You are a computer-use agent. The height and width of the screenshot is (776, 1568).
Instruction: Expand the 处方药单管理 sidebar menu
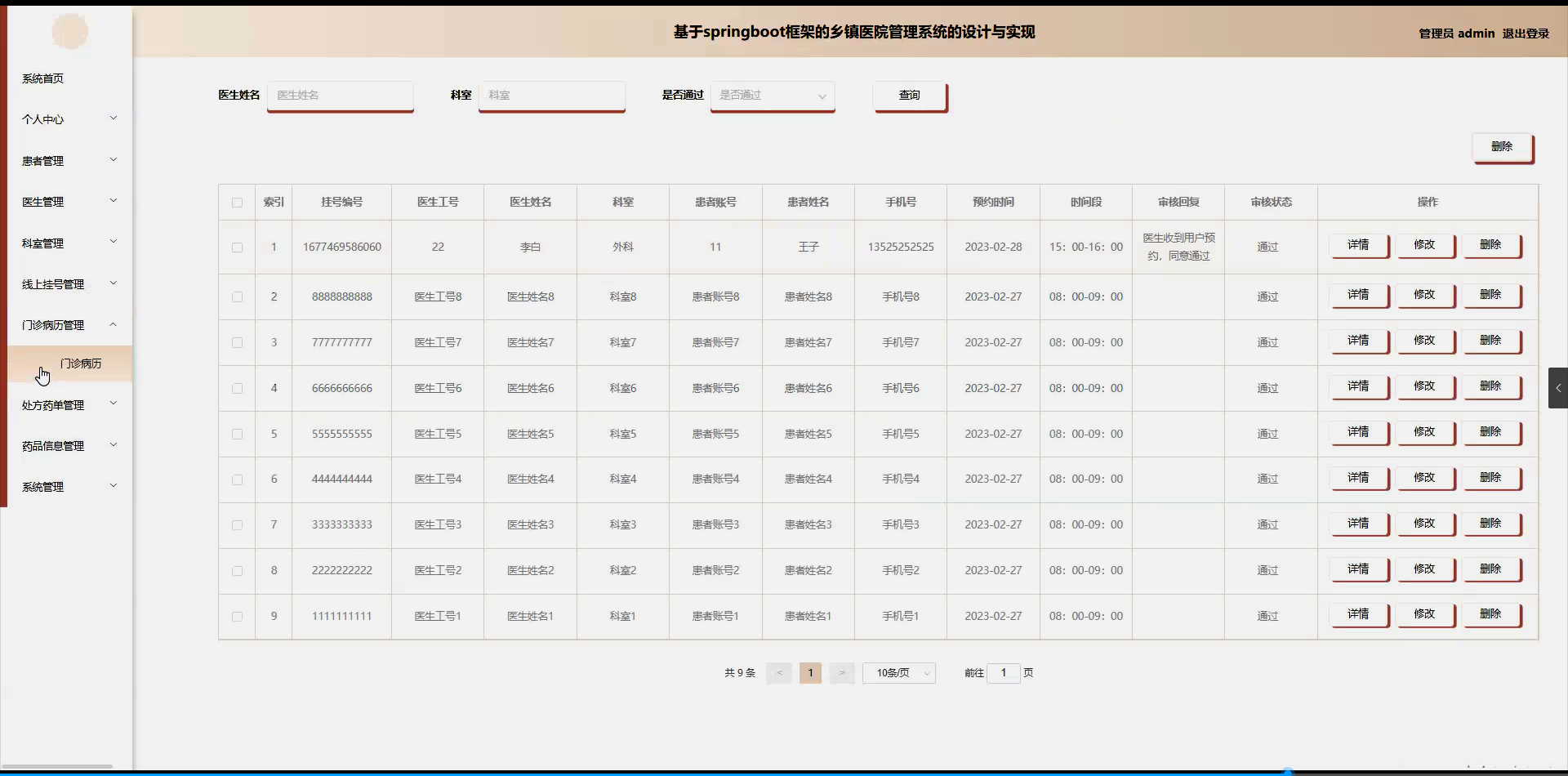[x=69, y=405]
